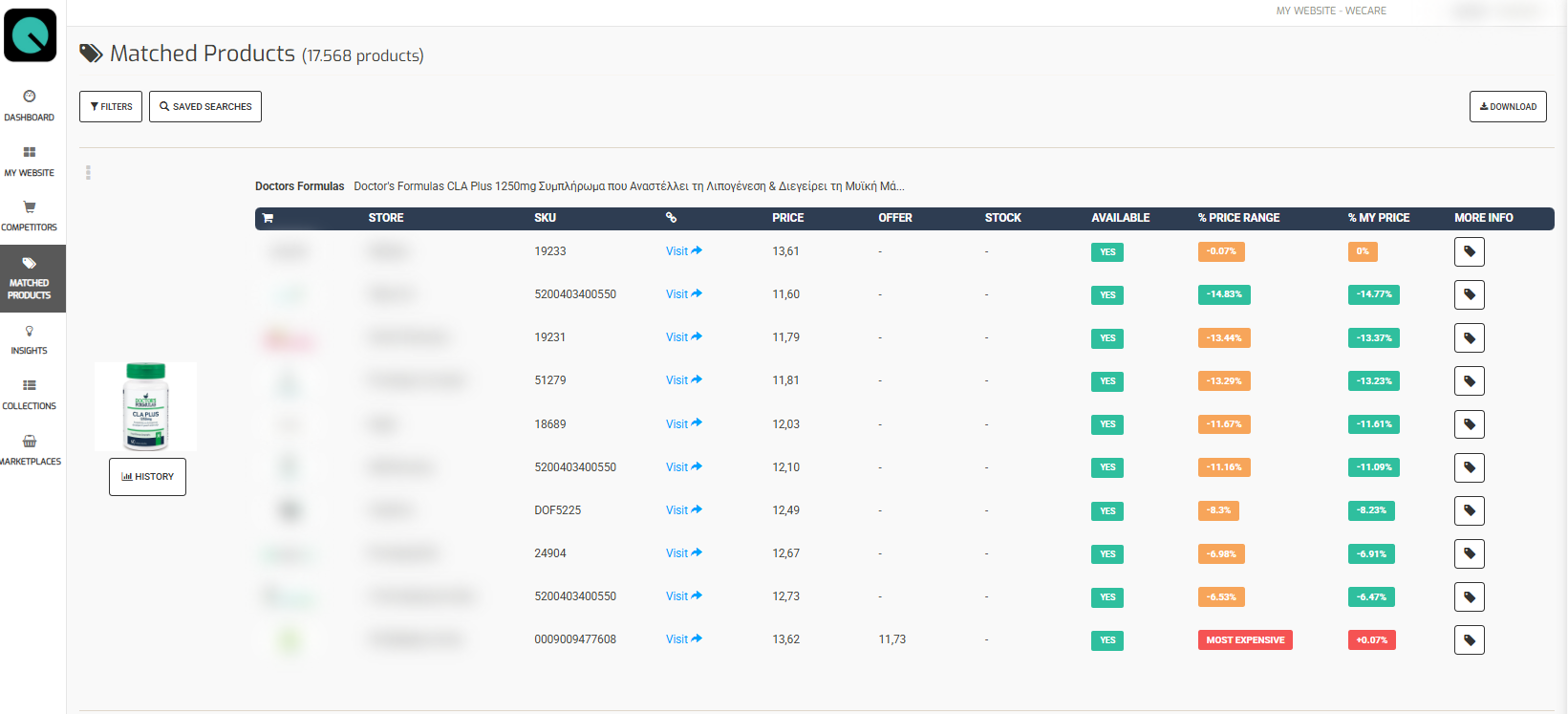
Task: Click the red Most Expensive badge
Action: 1244,640
